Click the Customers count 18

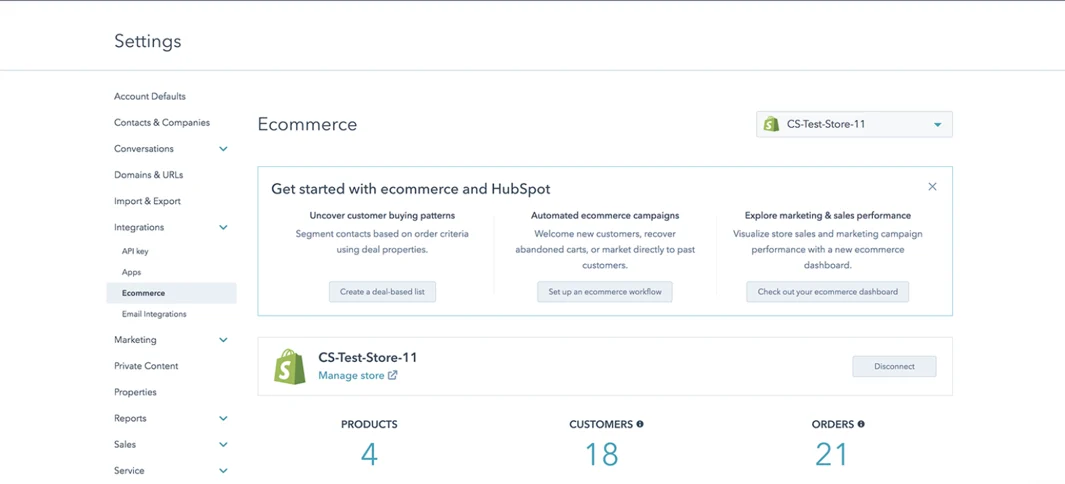click(602, 455)
